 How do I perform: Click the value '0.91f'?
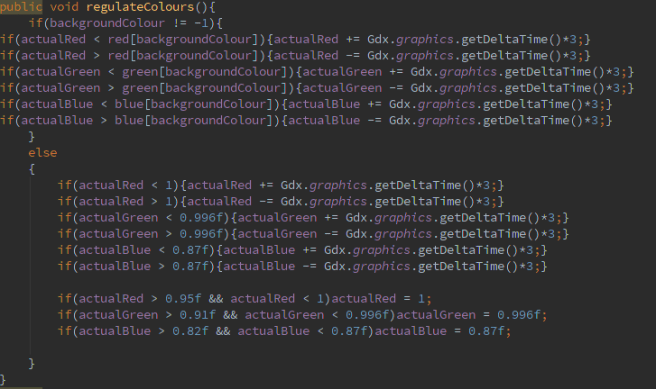pyautogui.click(x=197, y=315)
